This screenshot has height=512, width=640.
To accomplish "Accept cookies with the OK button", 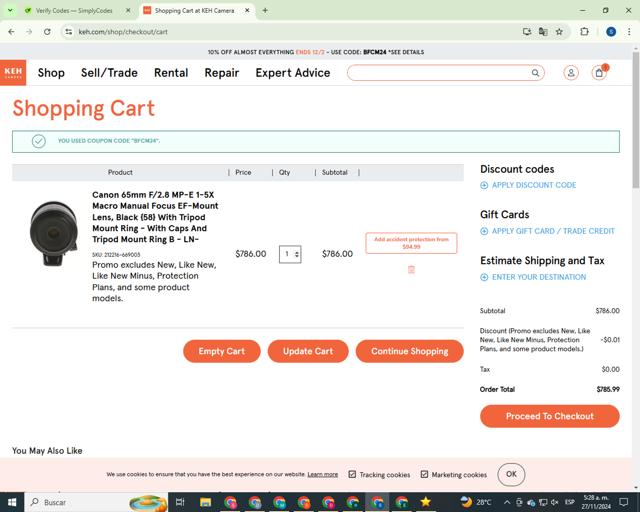I will (x=511, y=474).
